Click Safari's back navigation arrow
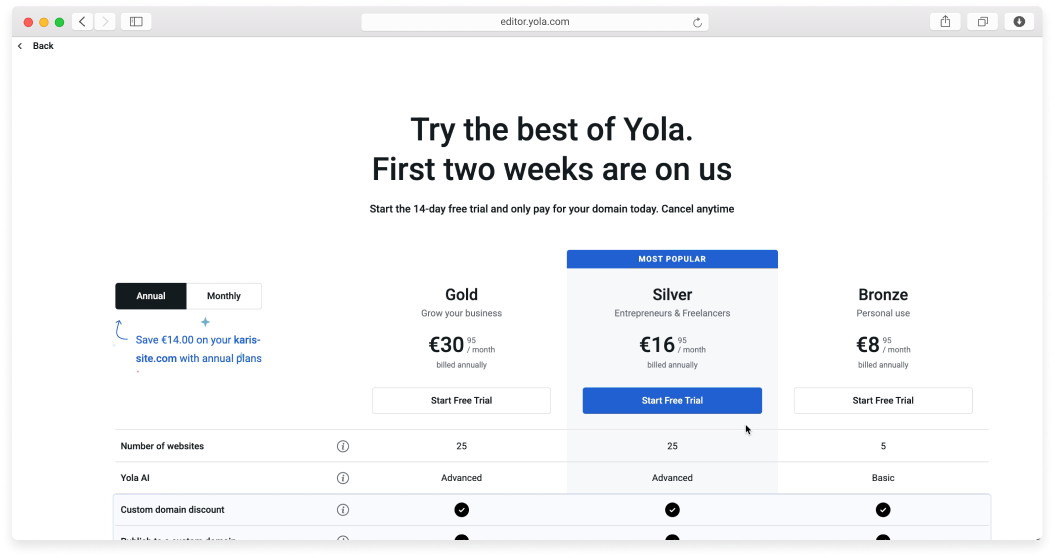 [82, 21]
